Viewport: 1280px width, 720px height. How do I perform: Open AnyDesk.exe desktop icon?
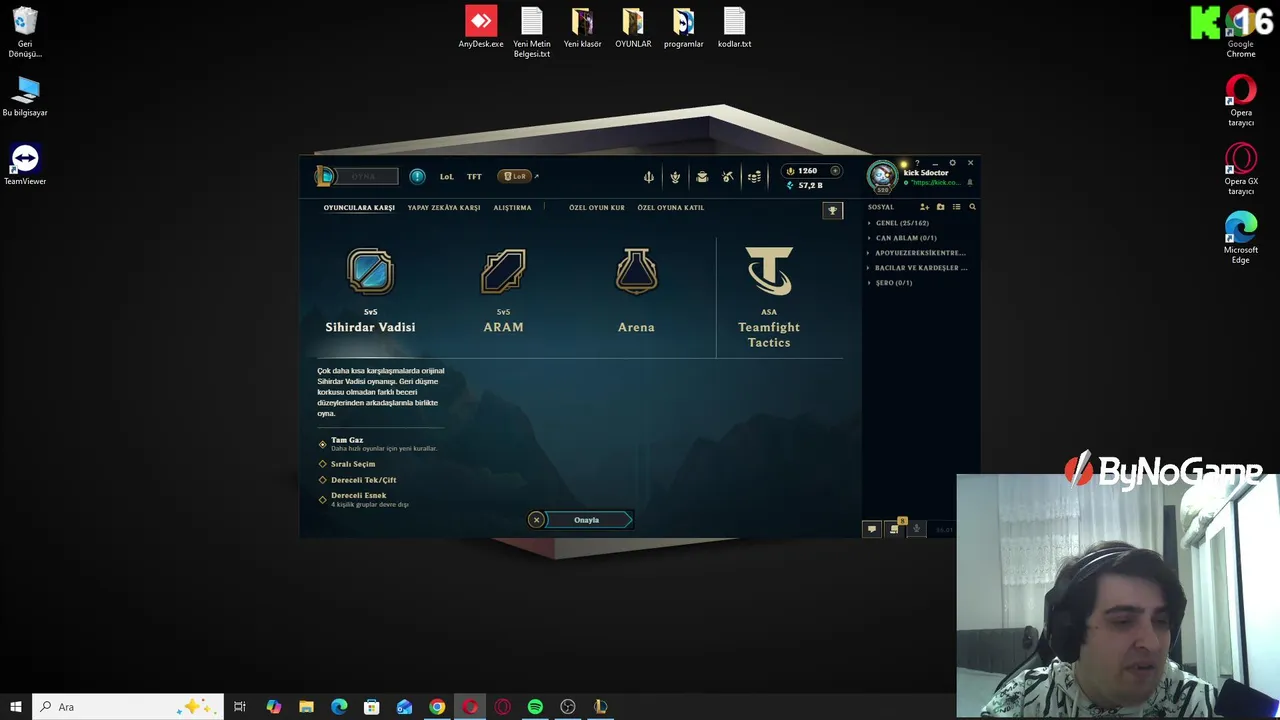[x=481, y=28]
